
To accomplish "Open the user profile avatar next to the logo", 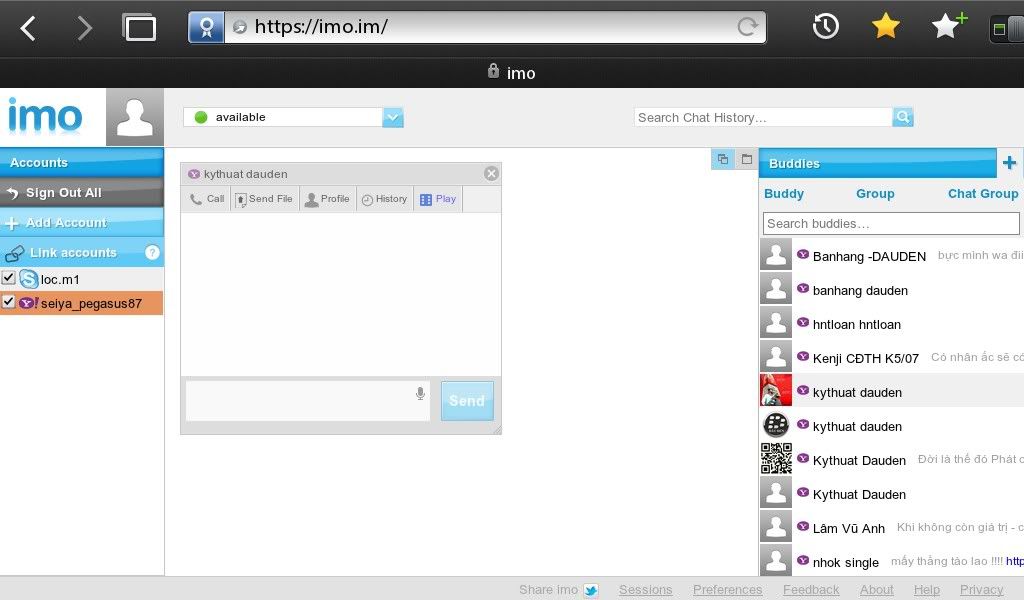I will (135, 117).
